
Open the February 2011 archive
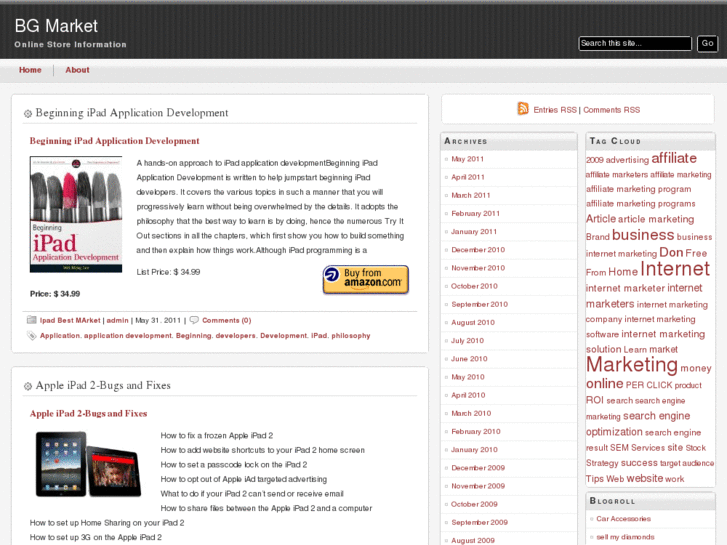pyautogui.click(x=475, y=213)
